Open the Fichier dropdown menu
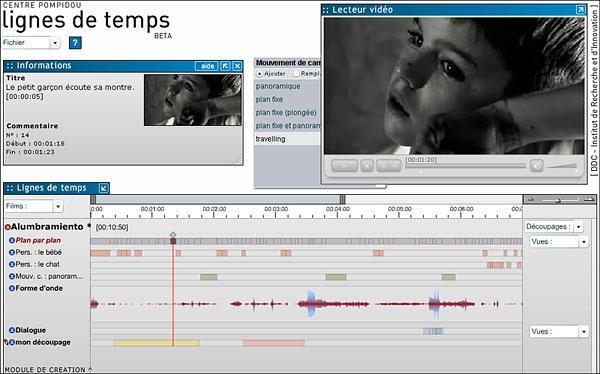The width and height of the screenshot is (600, 374). [x=55, y=43]
